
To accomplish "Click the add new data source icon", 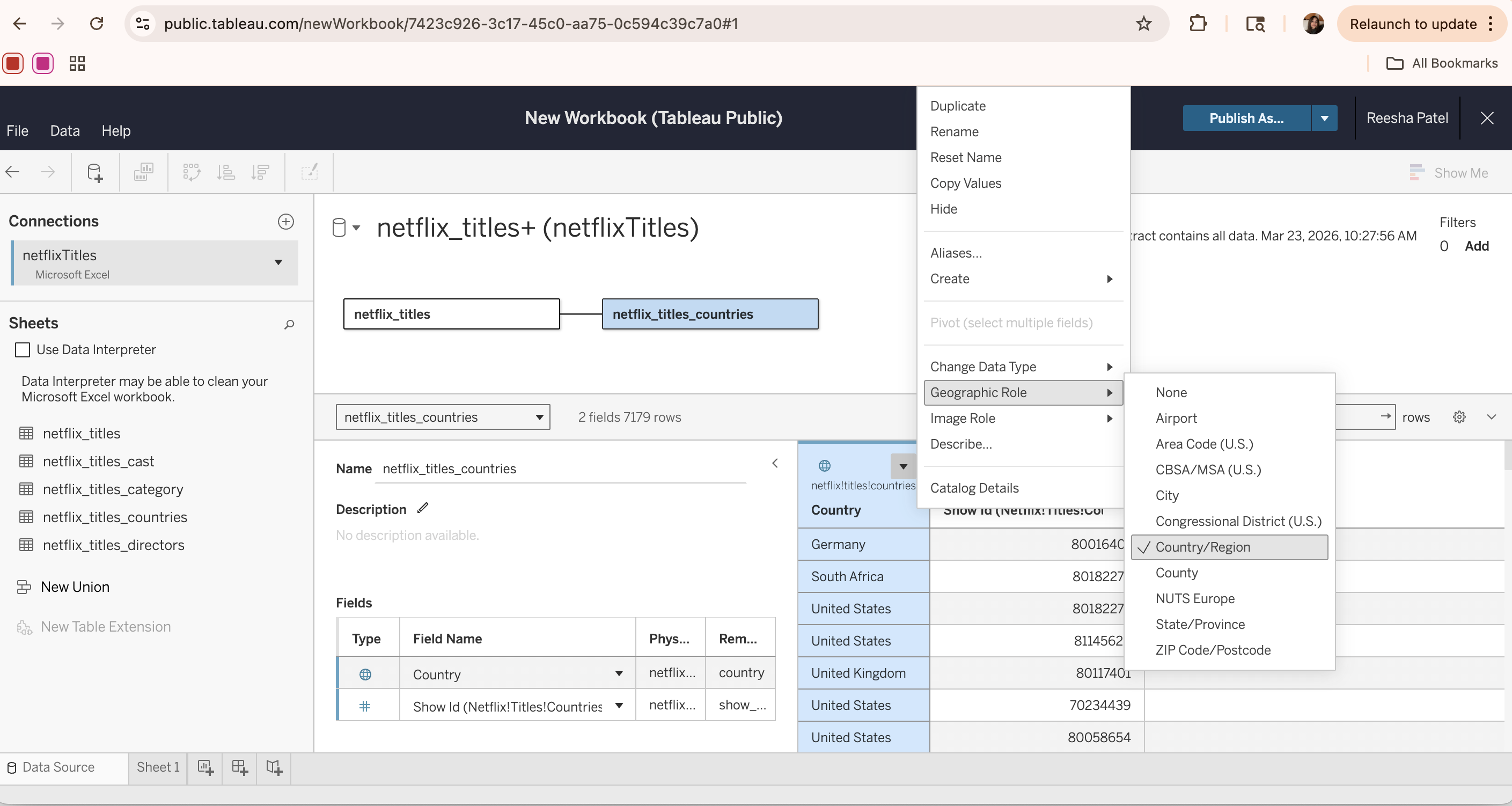I will click(94, 173).
